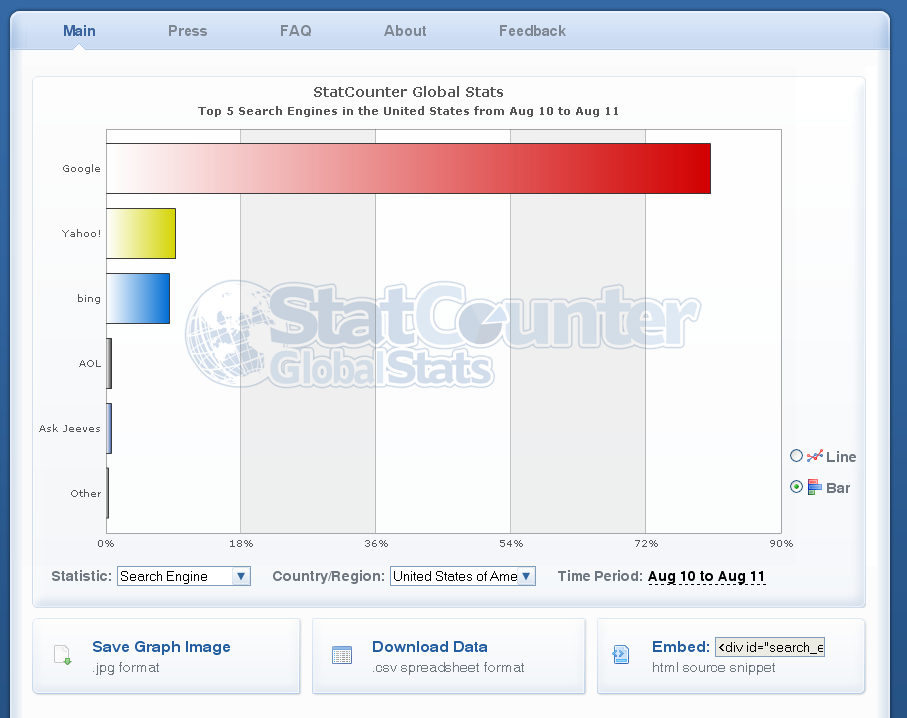Click the Ask Jeeves bar
Image resolution: width=907 pixels, height=718 pixels.
[109, 428]
